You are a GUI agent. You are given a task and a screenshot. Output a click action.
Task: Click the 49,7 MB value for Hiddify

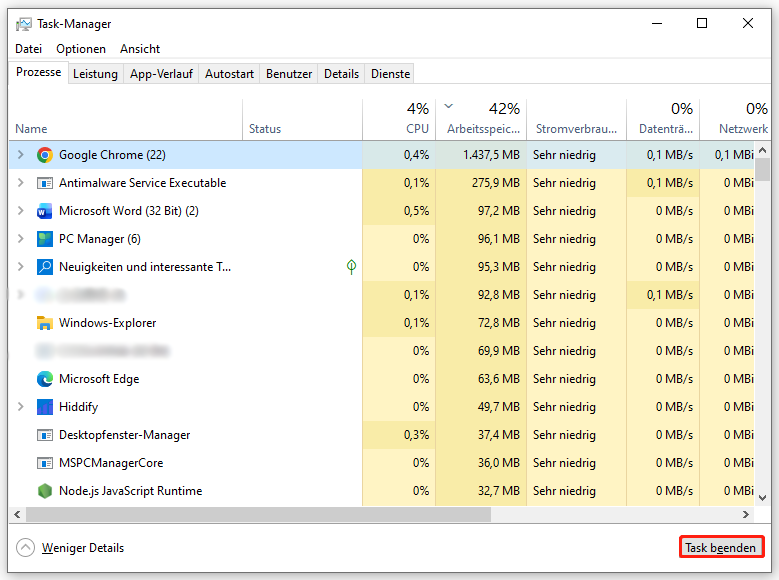coord(498,407)
